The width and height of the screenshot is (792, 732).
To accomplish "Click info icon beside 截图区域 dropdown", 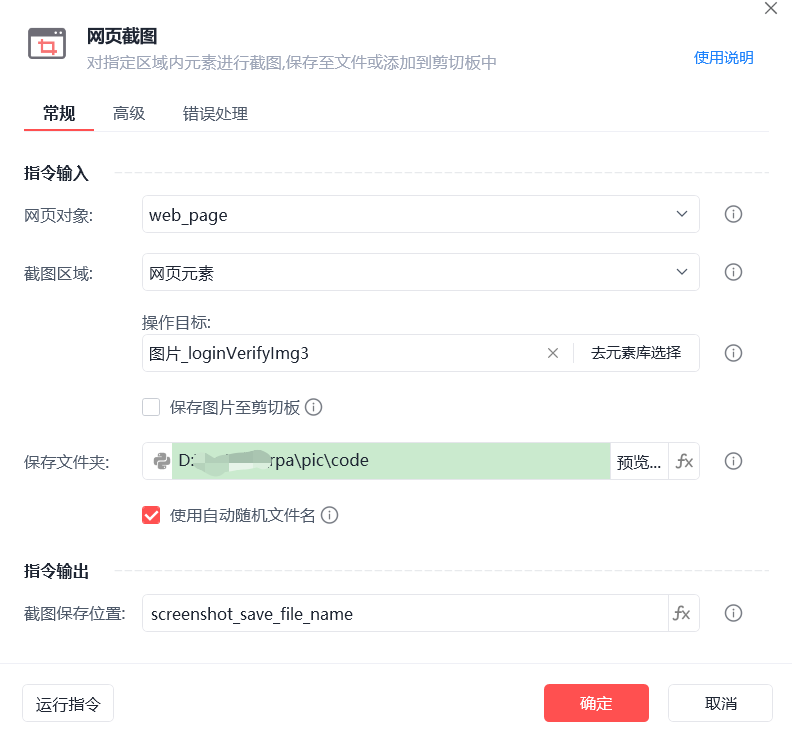I will 733,272.
